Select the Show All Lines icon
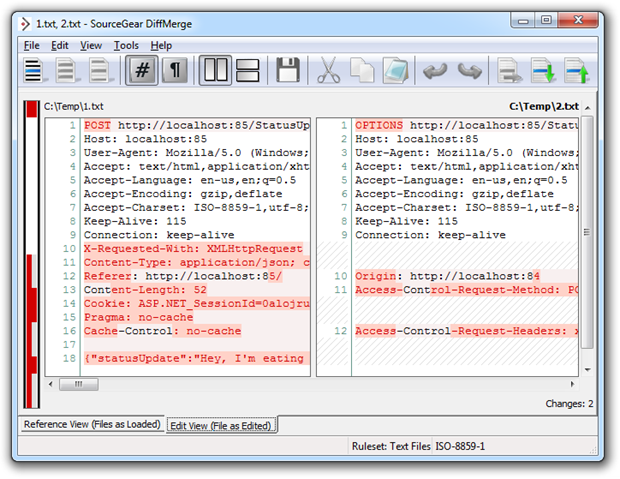Screen dimensions: 620x479 (34, 70)
